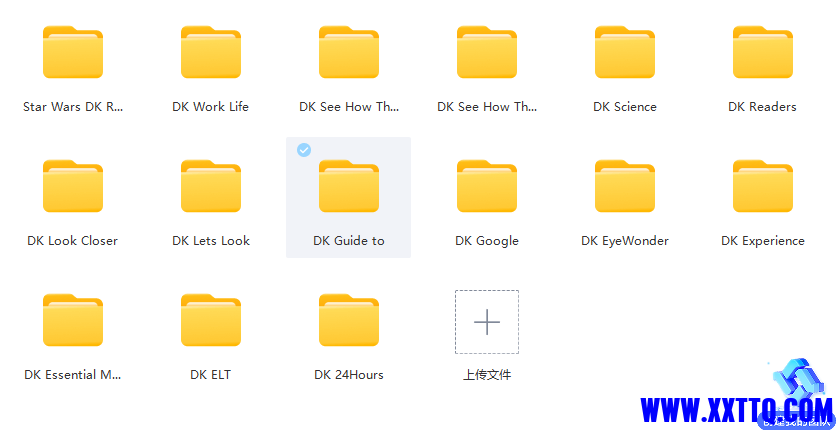Click the "DK Readers" folder name

coord(763,107)
